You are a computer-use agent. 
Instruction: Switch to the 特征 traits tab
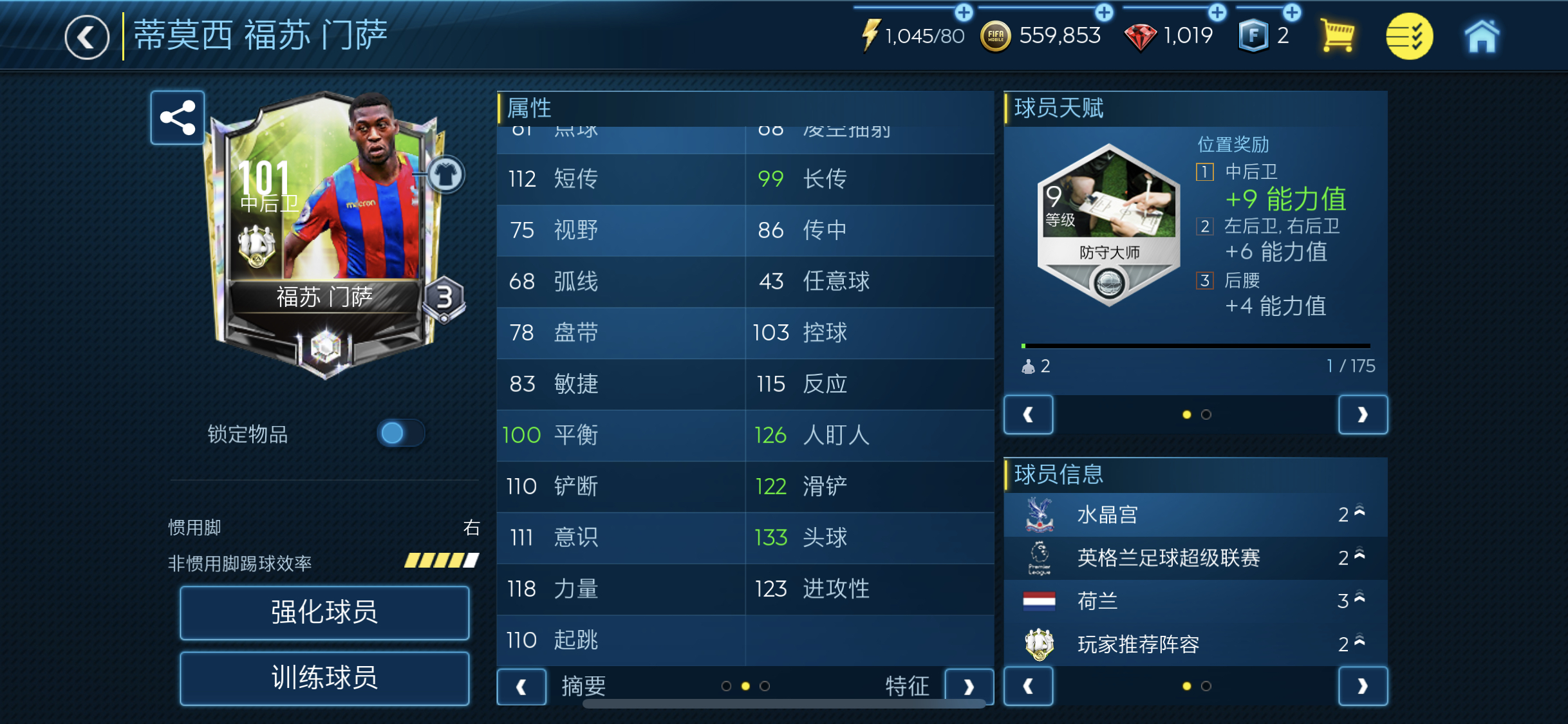907,687
